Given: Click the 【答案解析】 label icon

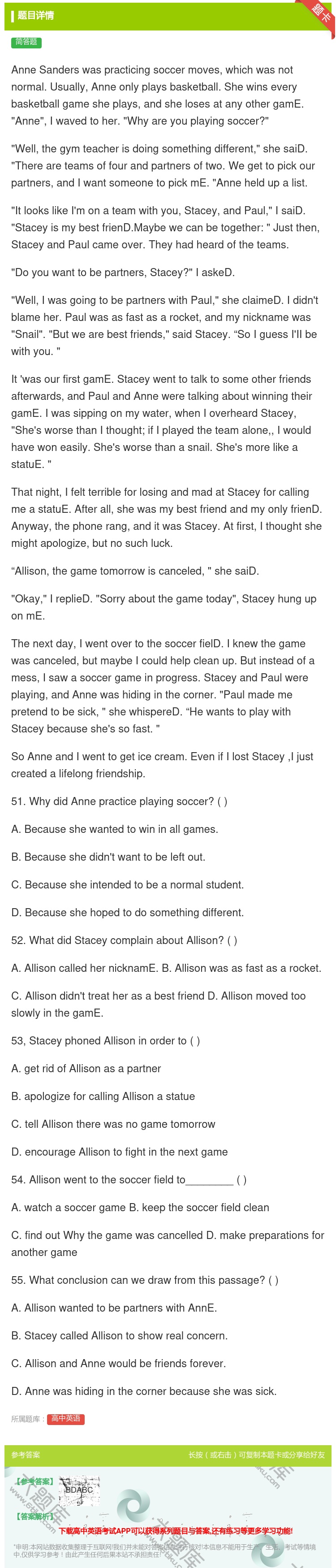Looking at the screenshot, I should (x=34, y=1516).
